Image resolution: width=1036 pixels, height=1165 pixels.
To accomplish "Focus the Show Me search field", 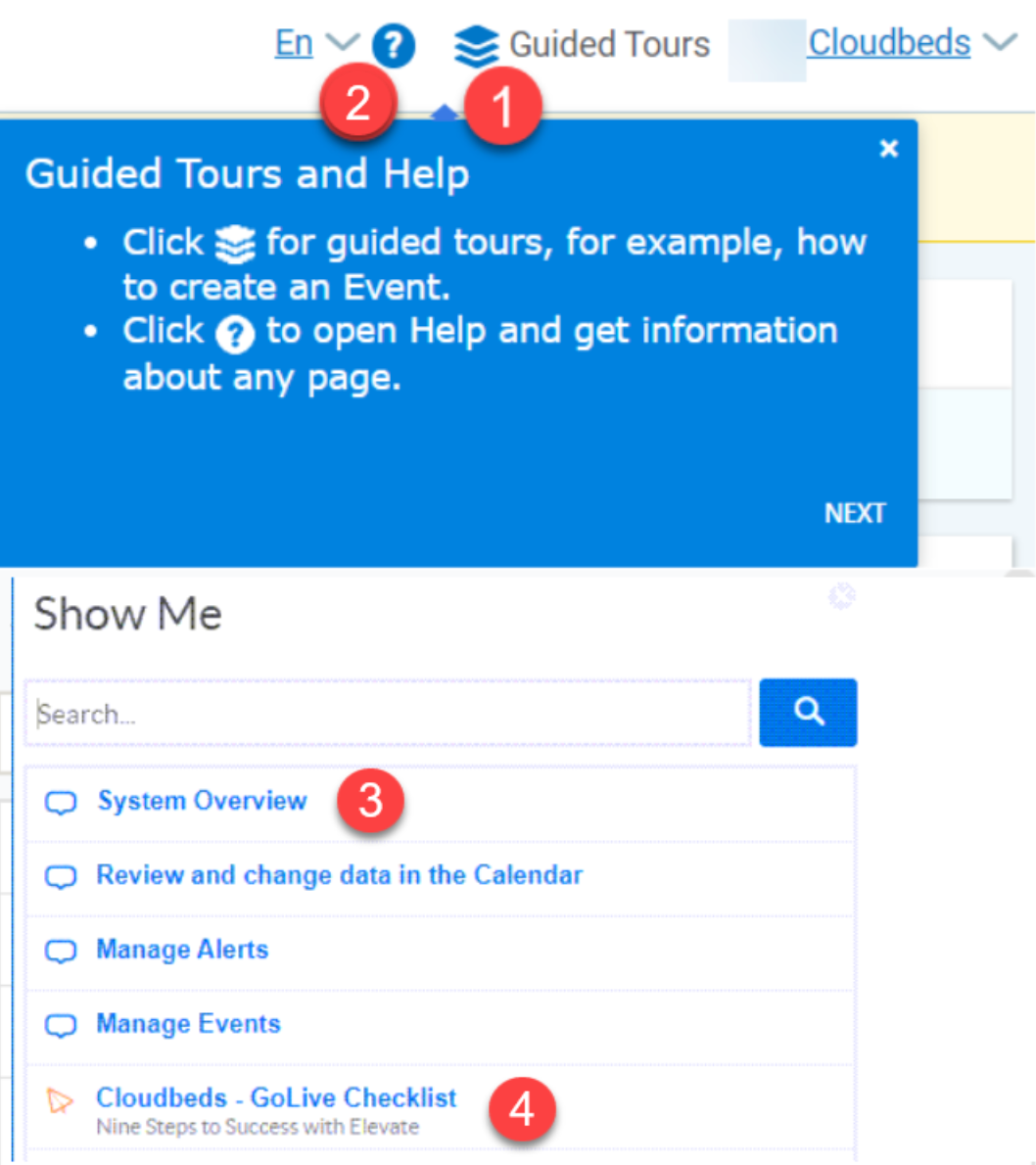I will 388,714.
